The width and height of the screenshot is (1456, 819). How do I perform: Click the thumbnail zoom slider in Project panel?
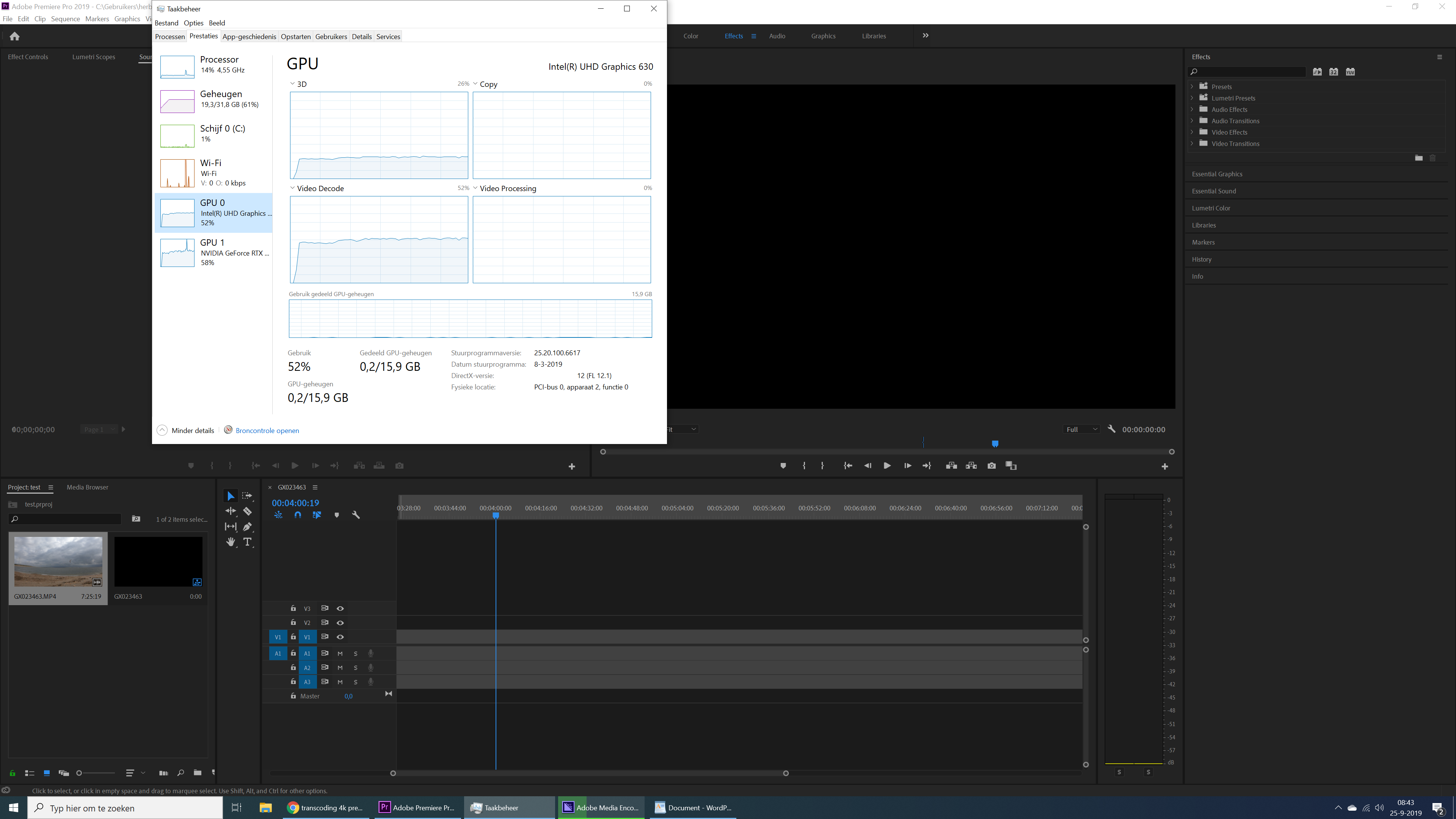click(79, 773)
